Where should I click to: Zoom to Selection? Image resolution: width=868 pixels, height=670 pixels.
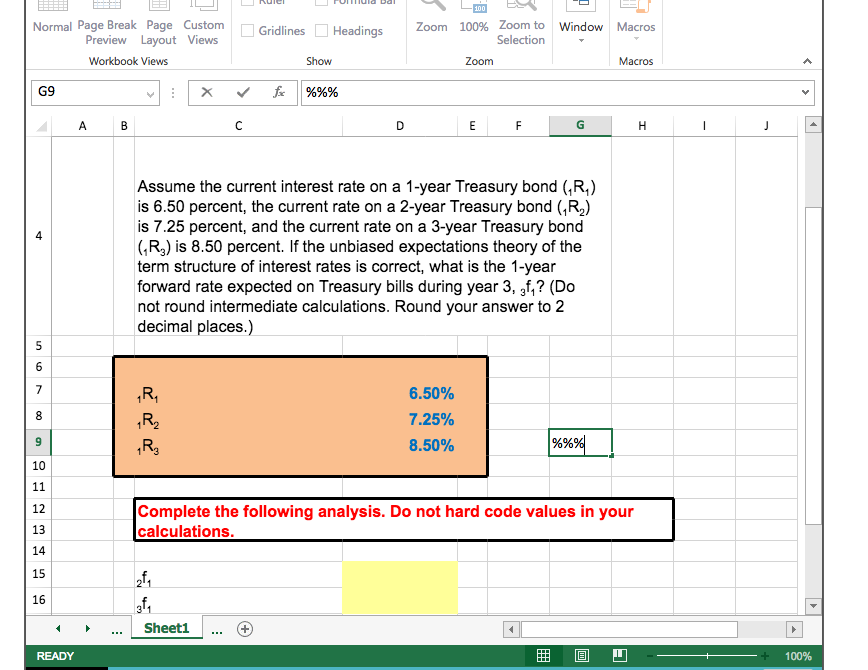click(521, 23)
